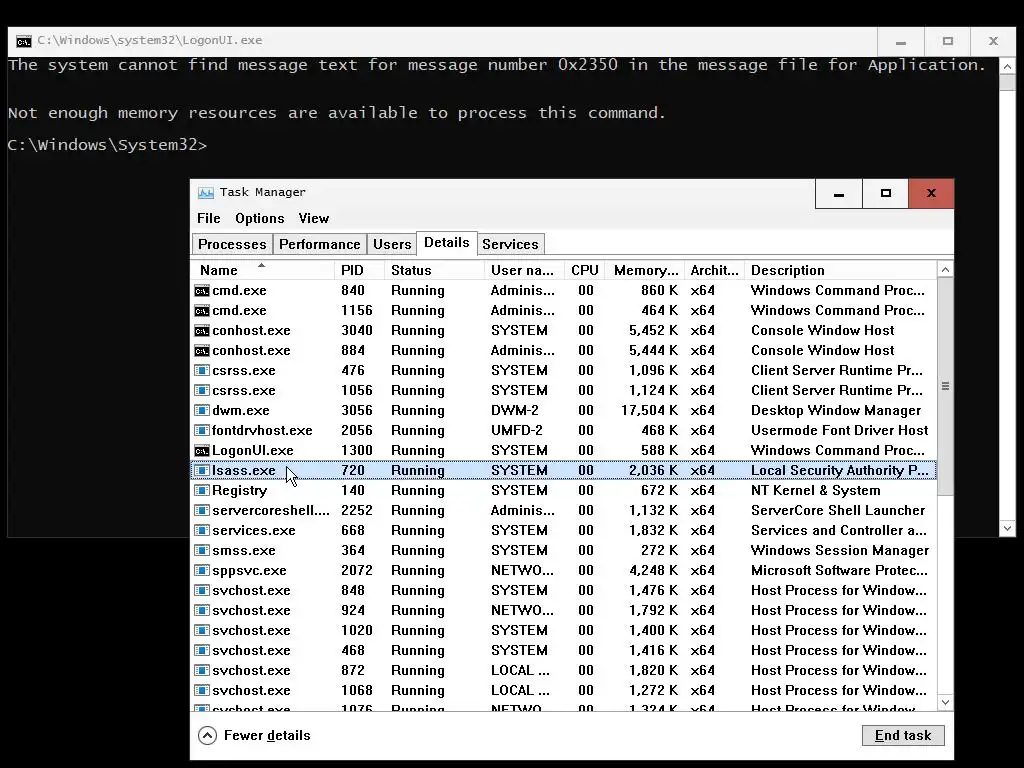
Task: Switch to the Users tab
Action: (x=392, y=244)
